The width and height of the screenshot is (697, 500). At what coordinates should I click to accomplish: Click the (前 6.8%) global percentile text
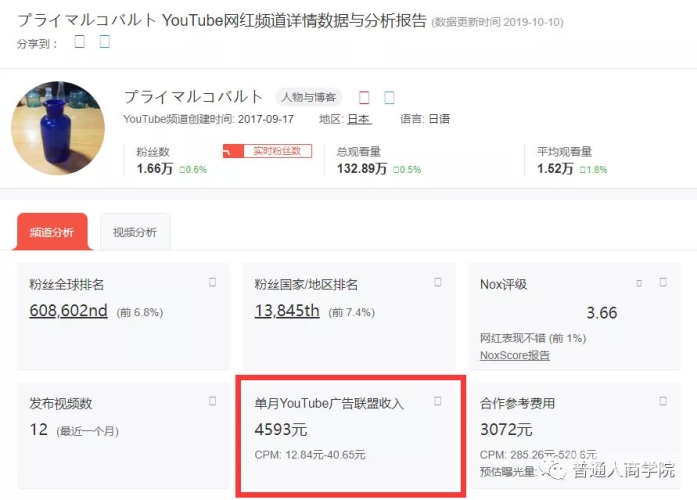pyautogui.click(x=140, y=312)
